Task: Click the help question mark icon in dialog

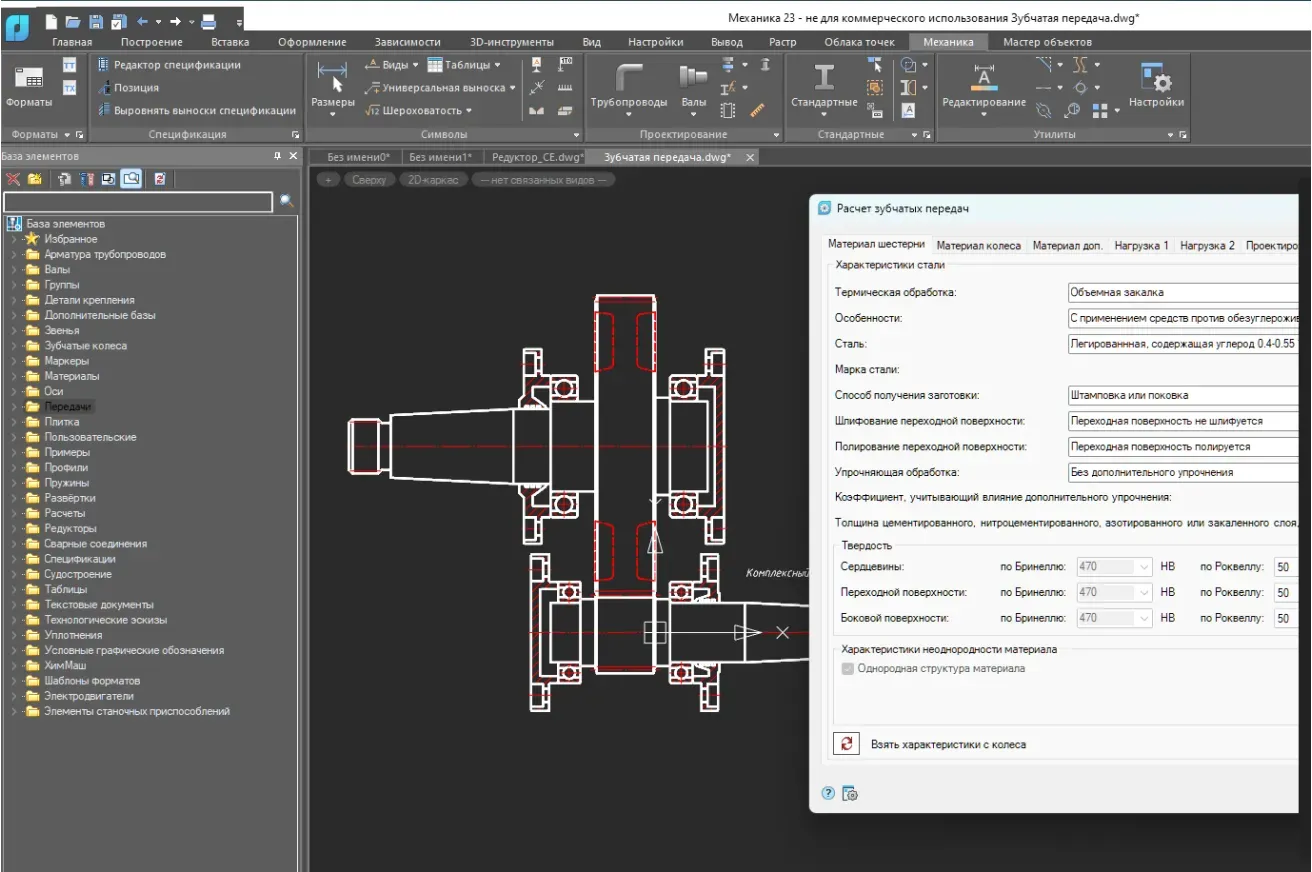Action: tap(828, 793)
